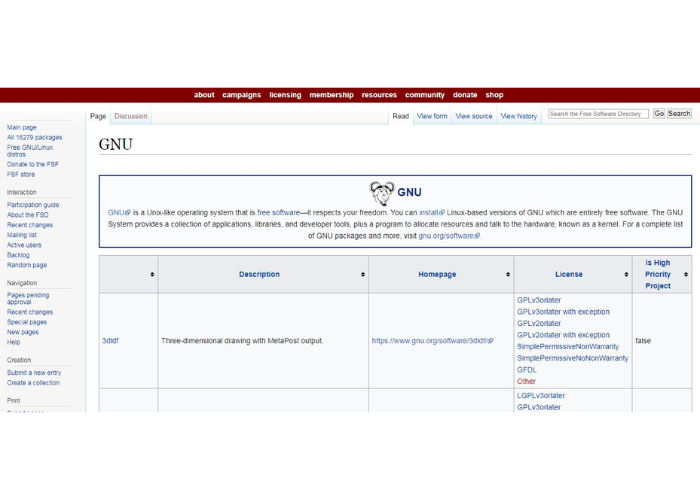Switch to the View form tab

click(432, 116)
